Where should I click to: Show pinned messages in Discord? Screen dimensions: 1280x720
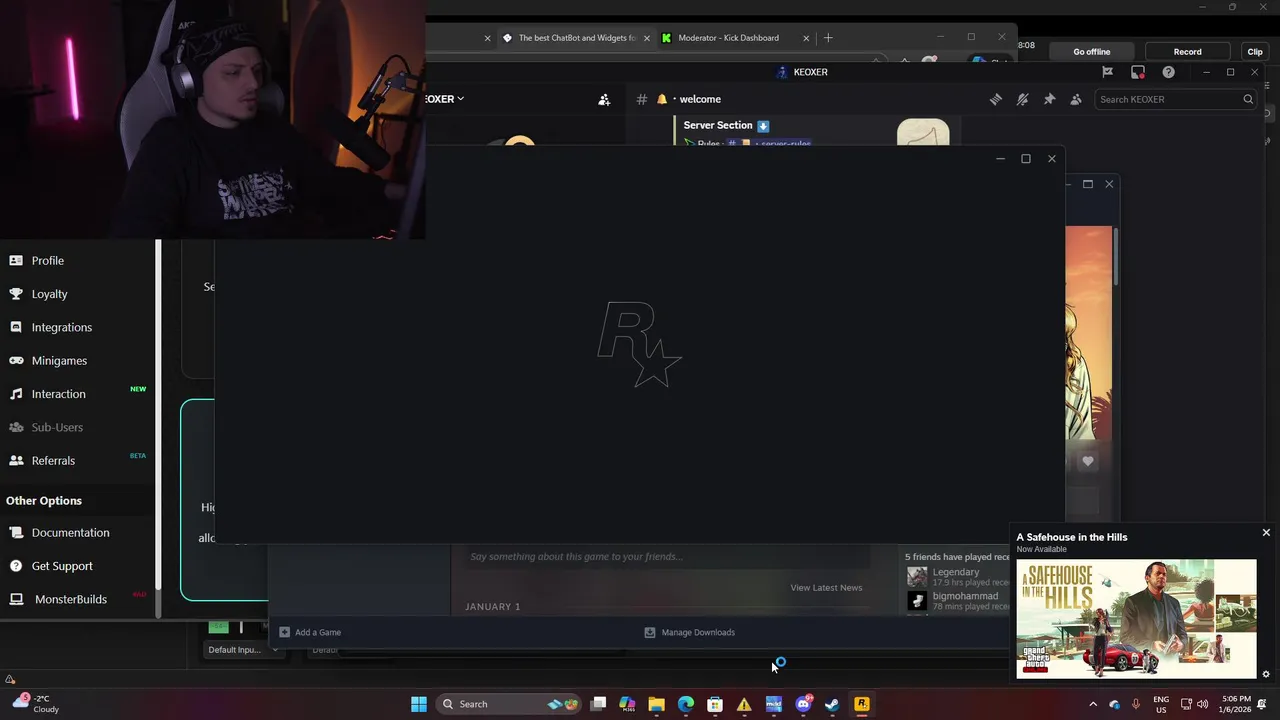(1049, 99)
